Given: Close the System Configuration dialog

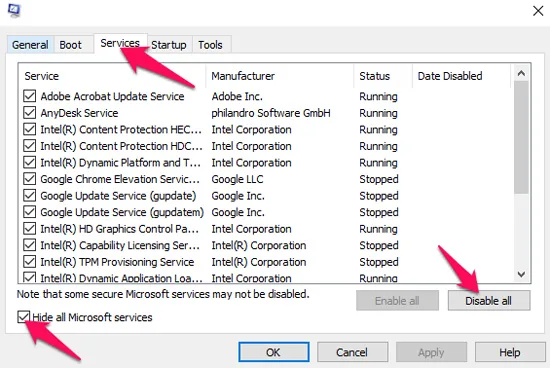Looking at the screenshot, I should (x=538, y=11).
